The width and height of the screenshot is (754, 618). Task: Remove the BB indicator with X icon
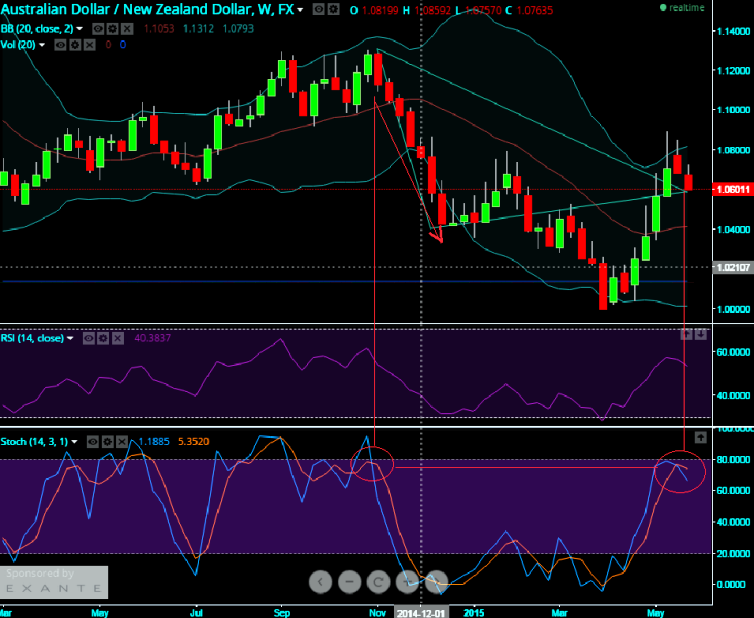pos(127,29)
